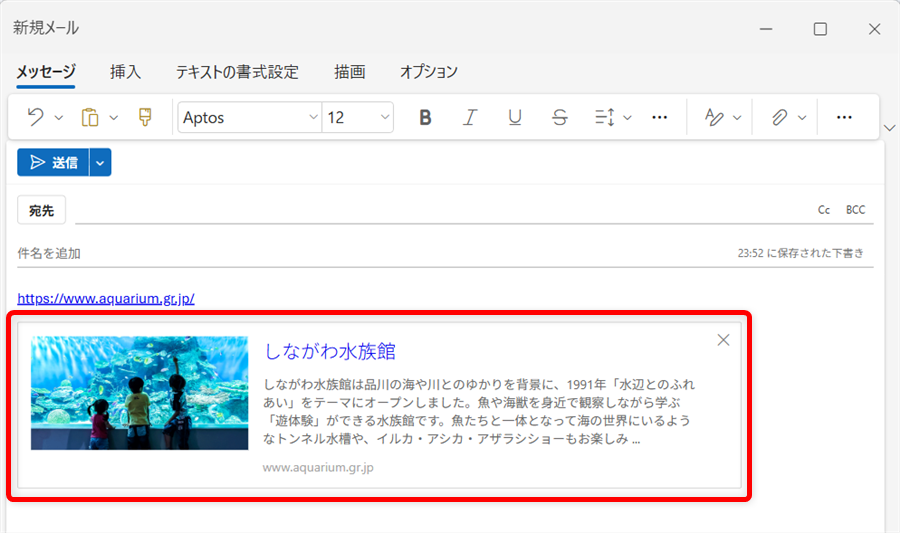900x533 pixels.
Task: Toggle Underline formatting
Action: tap(515, 118)
